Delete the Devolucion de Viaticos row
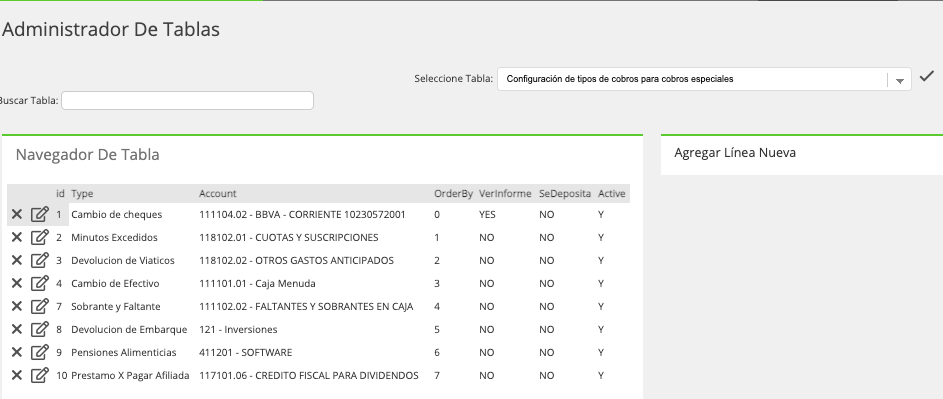The image size is (943, 399). point(17,260)
